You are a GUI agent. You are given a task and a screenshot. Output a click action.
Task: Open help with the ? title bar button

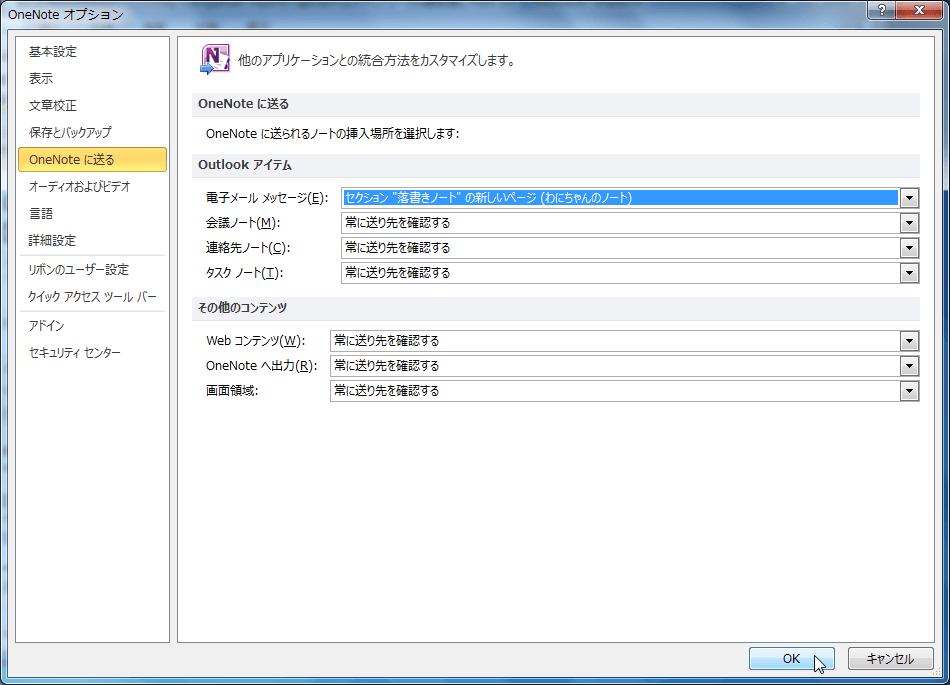882,10
